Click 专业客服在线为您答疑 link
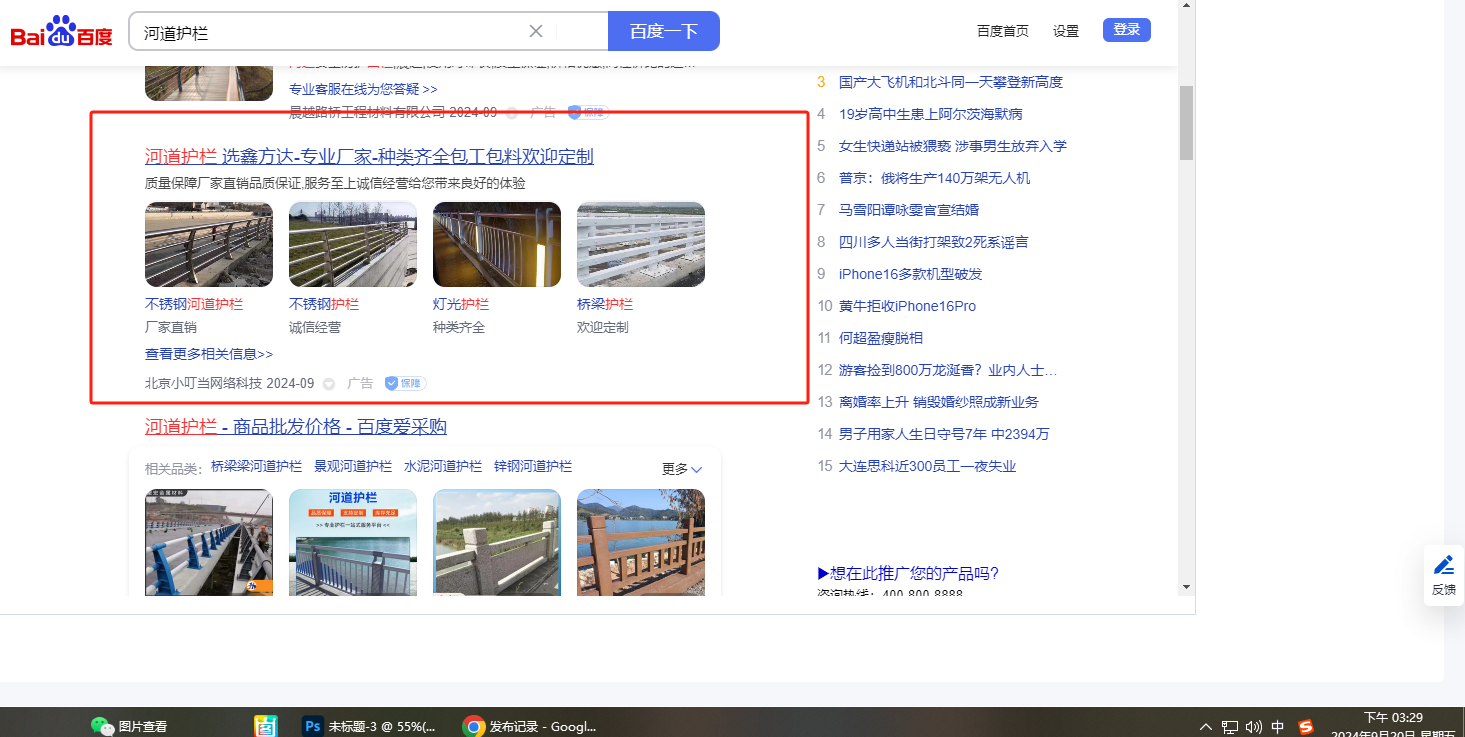The image size is (1465, 737). (x=363, y=89)
